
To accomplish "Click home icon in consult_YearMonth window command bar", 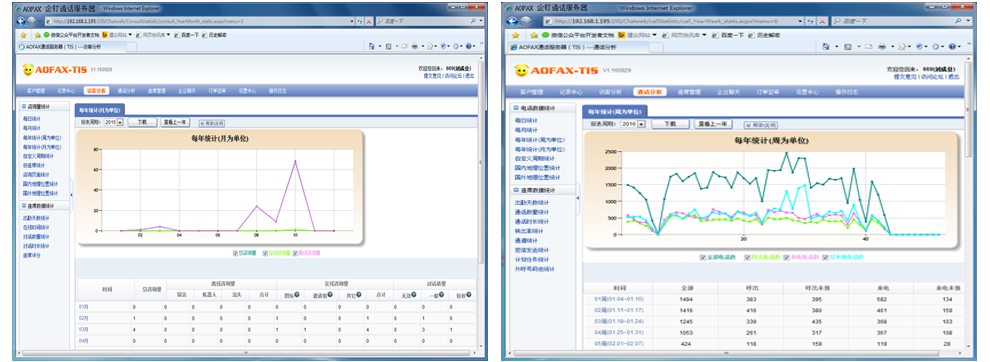I will 371,46.
